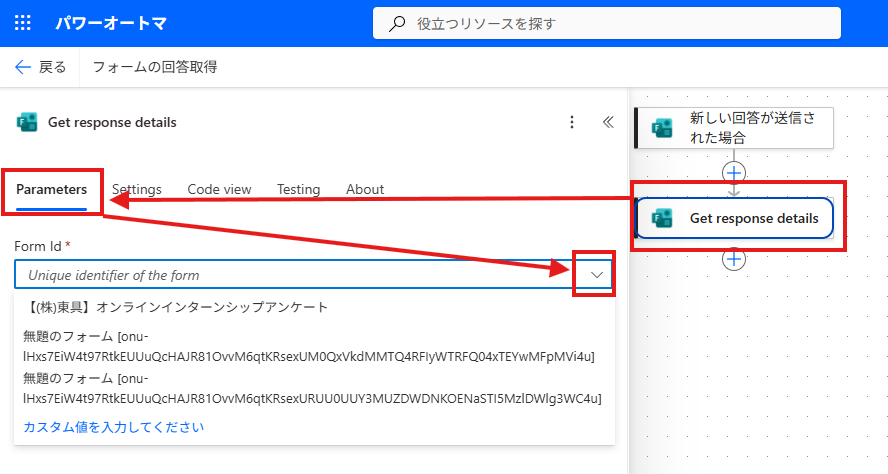The image size is (888, 474).
Task: Collapse the panel with double chevron
Action: coord(608,122)
